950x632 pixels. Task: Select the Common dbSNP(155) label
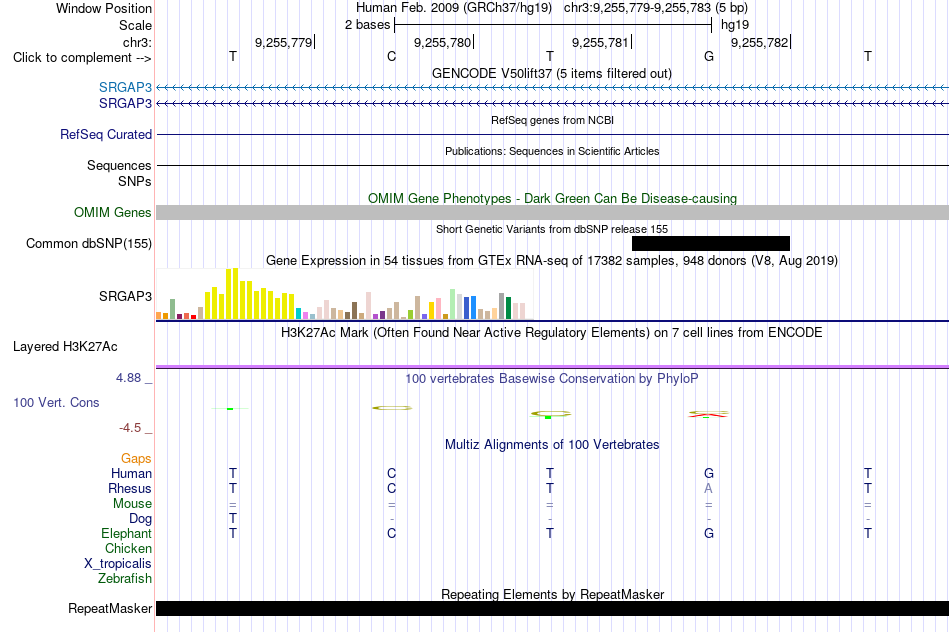[x=89, y=244]
